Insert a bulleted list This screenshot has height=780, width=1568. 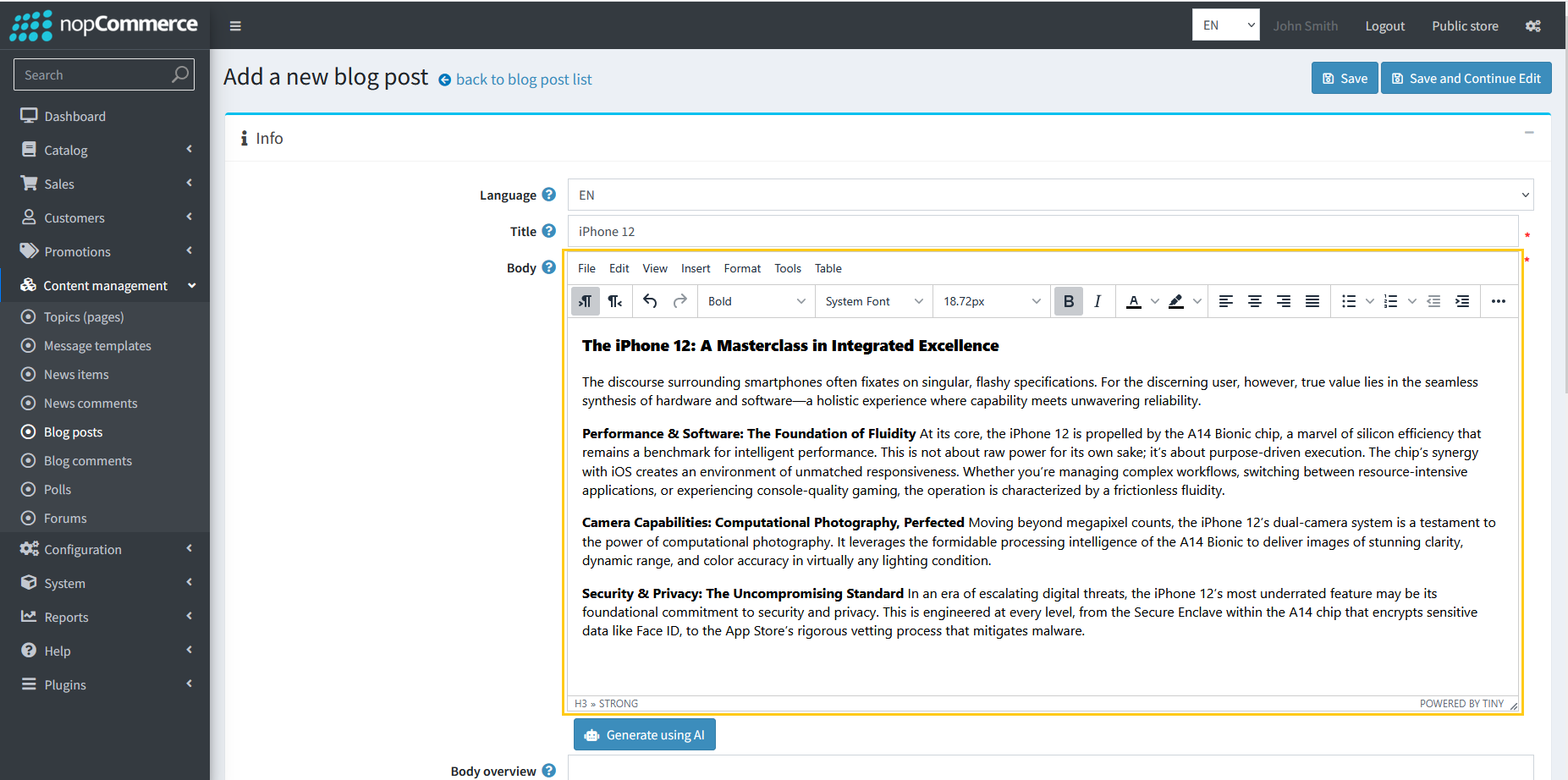click(1349, 300)
